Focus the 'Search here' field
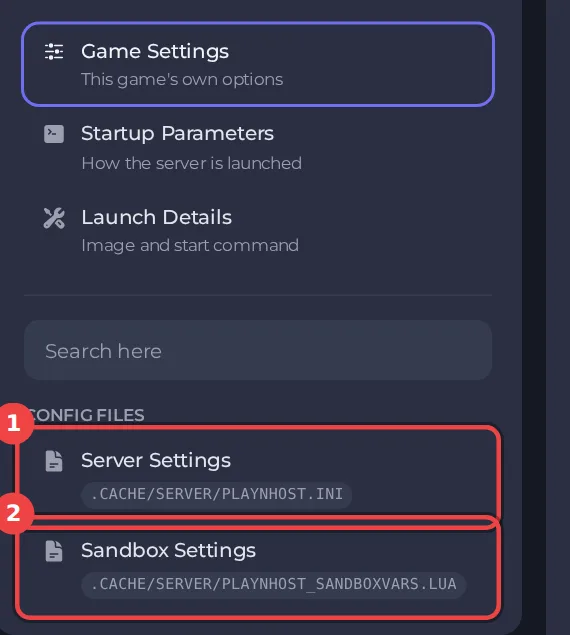570x635 pixels. [258, 350]
